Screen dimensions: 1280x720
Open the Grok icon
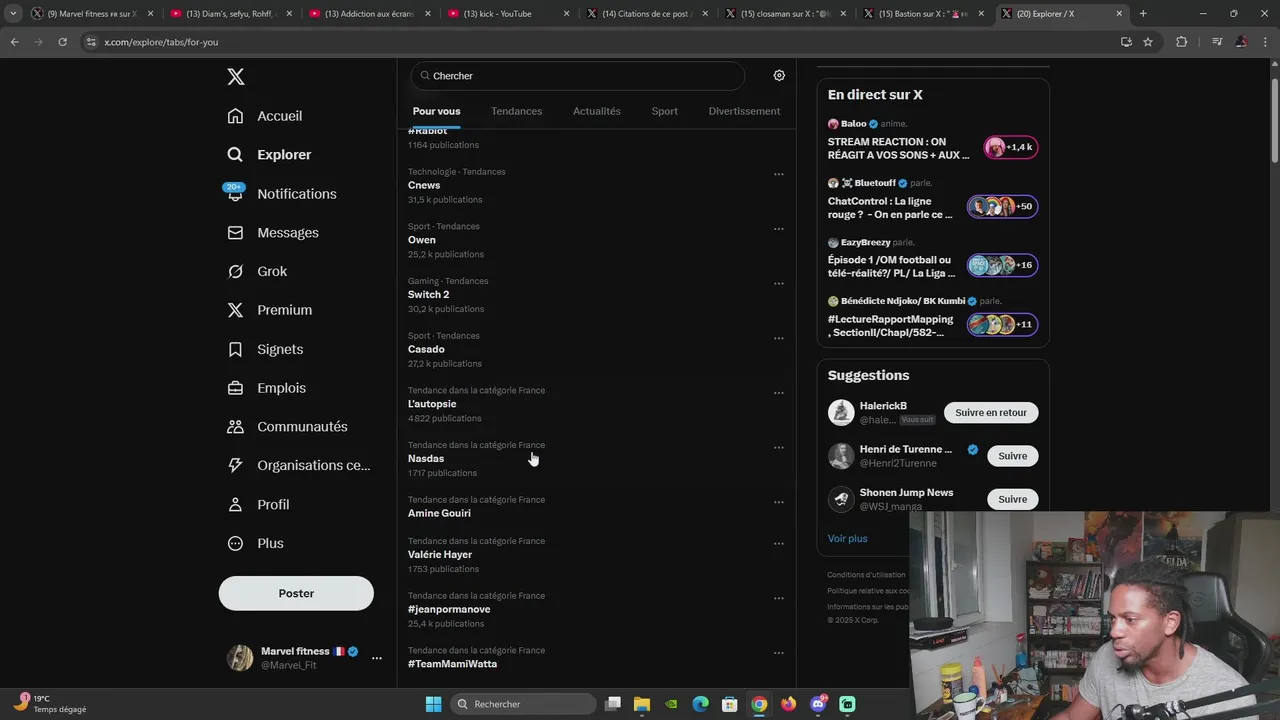tap(235, 272)
